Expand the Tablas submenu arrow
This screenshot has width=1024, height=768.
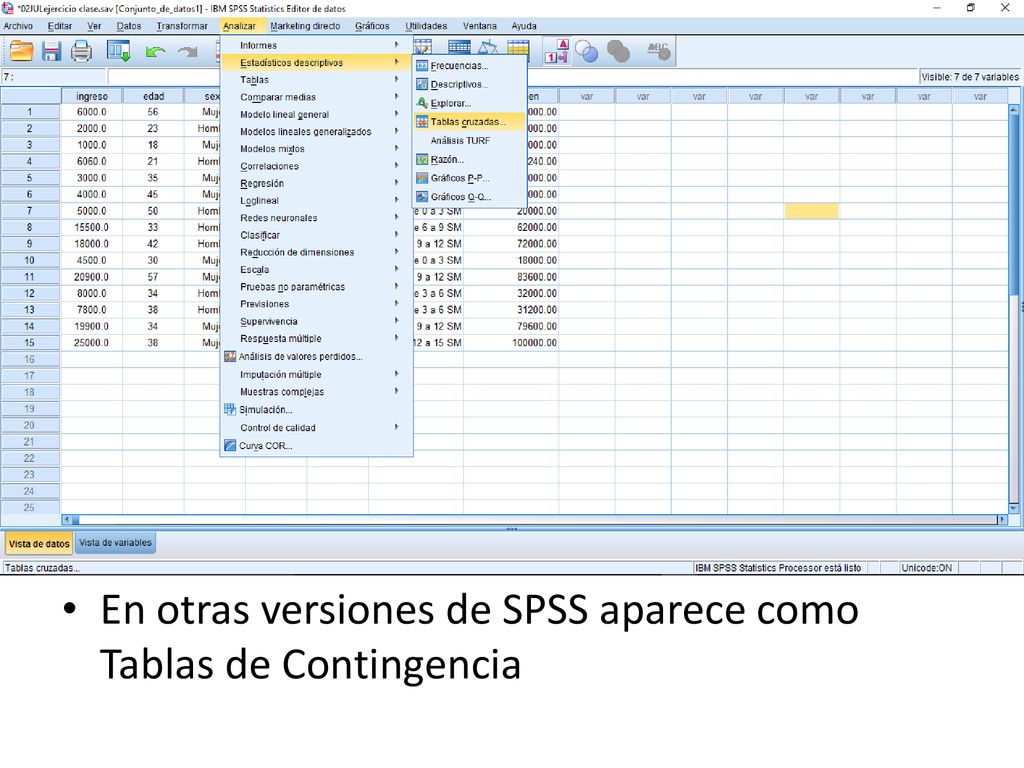[396, 80]
